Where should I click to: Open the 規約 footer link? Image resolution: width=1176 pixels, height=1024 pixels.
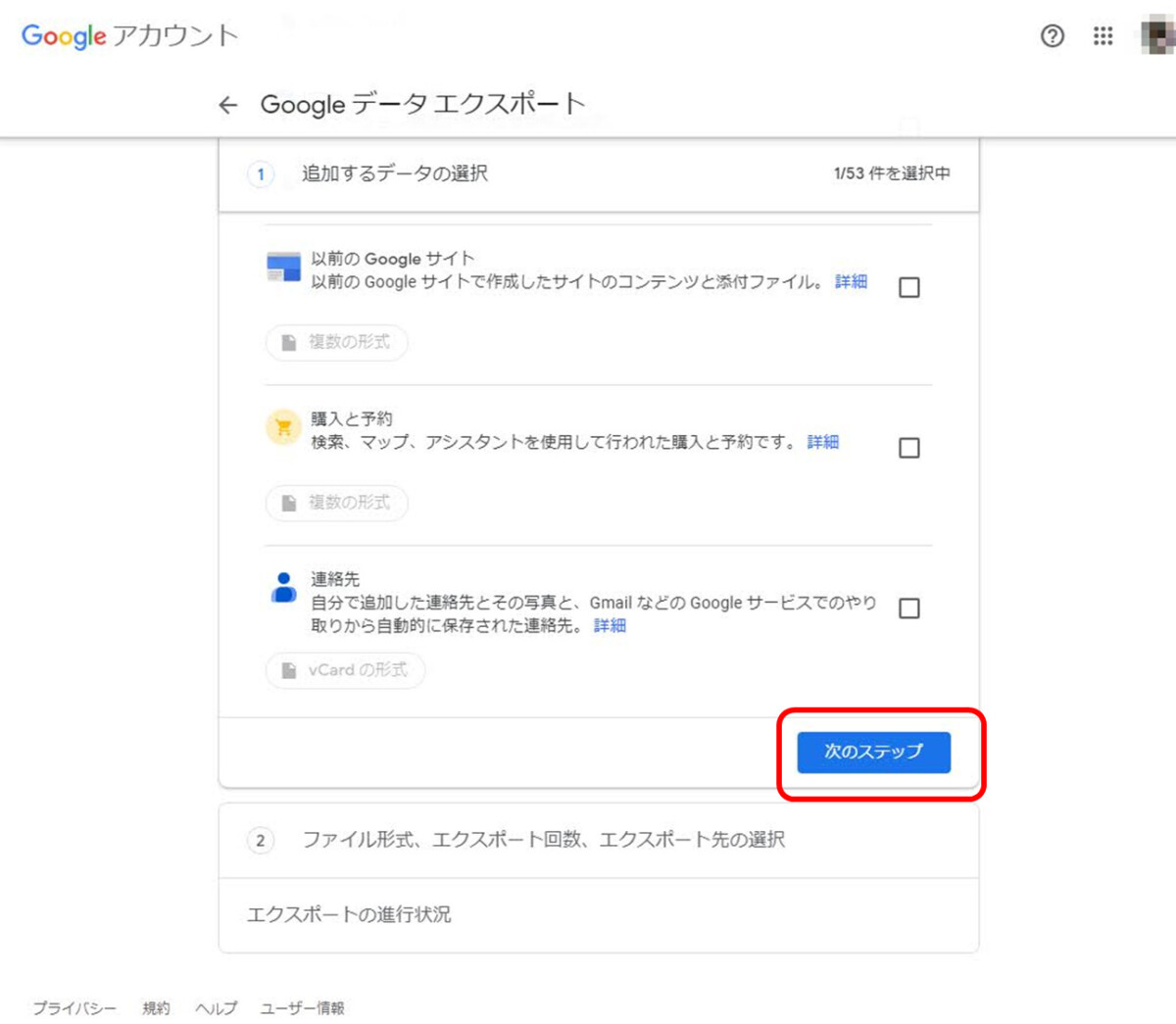[x=156, y=1007]
